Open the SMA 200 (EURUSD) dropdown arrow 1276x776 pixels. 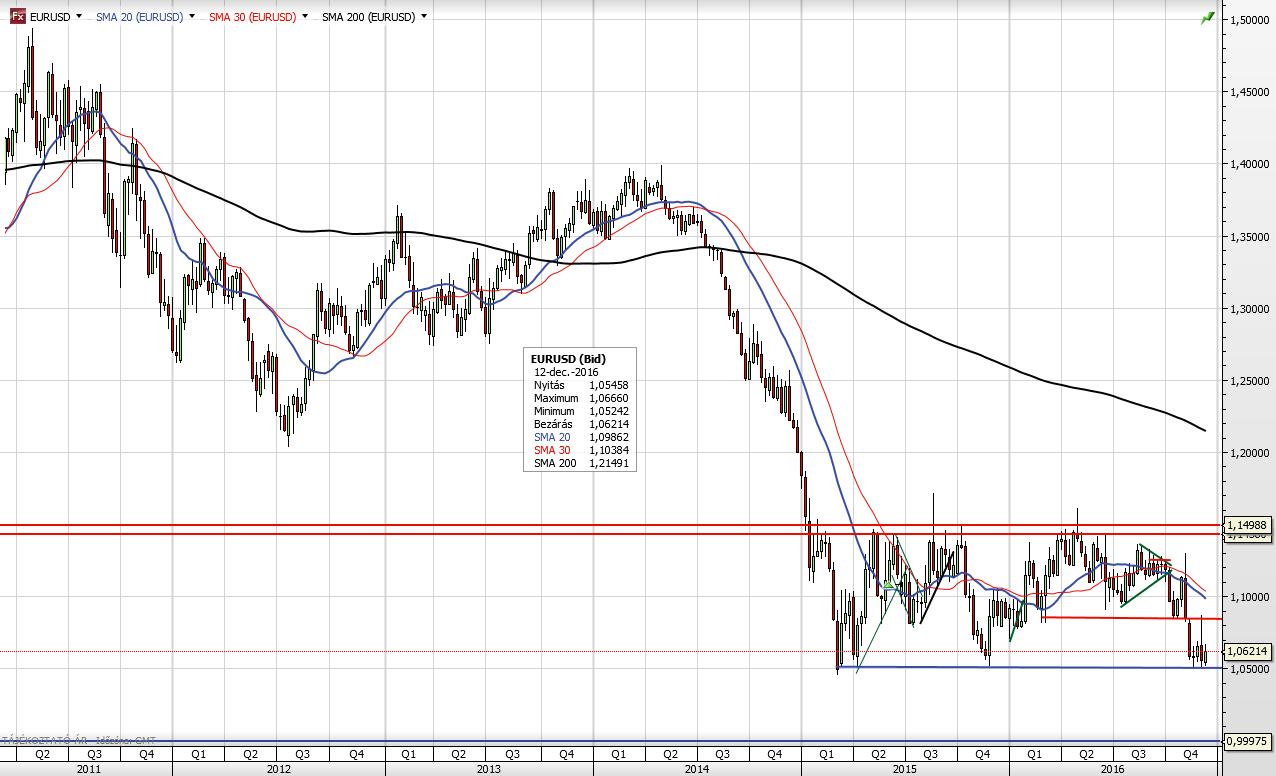pyautogui.click(x=424, y=17)
